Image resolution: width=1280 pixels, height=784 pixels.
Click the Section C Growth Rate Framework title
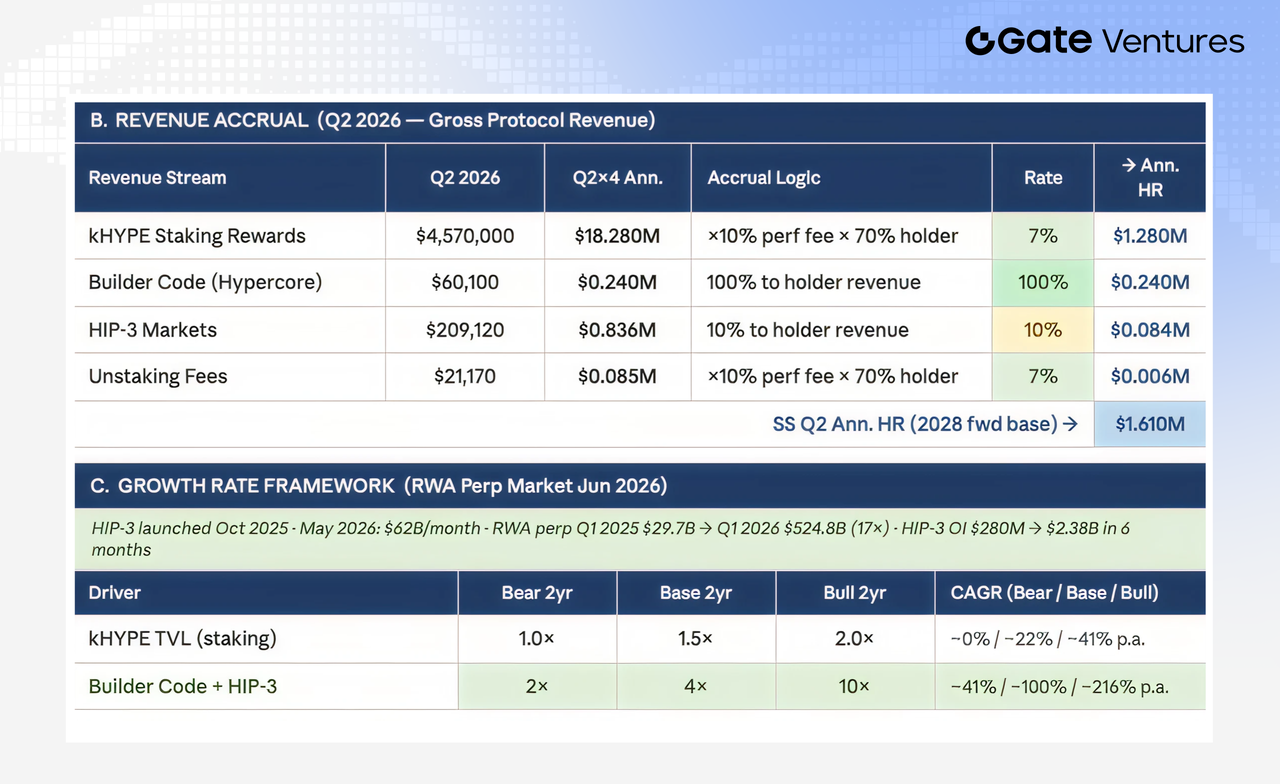point(379,486)
